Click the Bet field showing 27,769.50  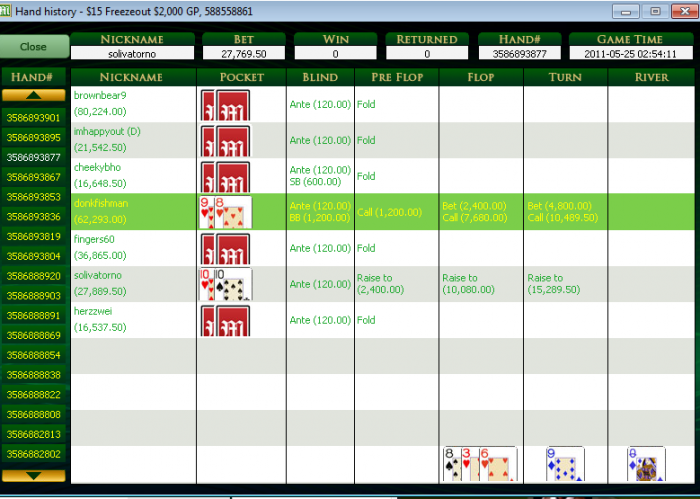click(x=244, y=54)
